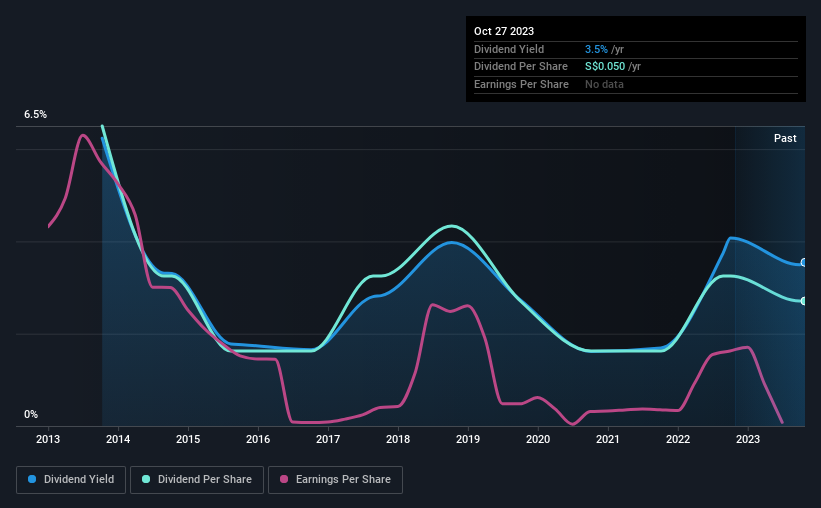The width and height of the screenshot is (821, 508).
Task: Select the 2019 x-axis label
Action: point(468,439)
